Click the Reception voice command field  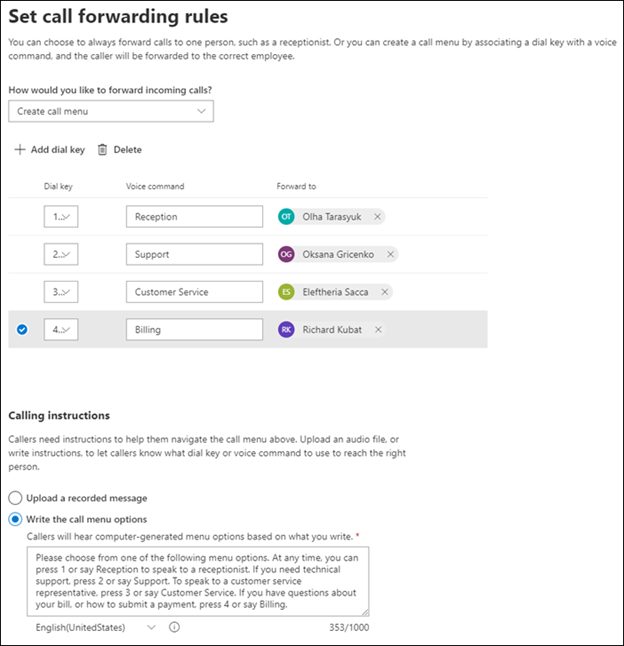pos(194,217)
